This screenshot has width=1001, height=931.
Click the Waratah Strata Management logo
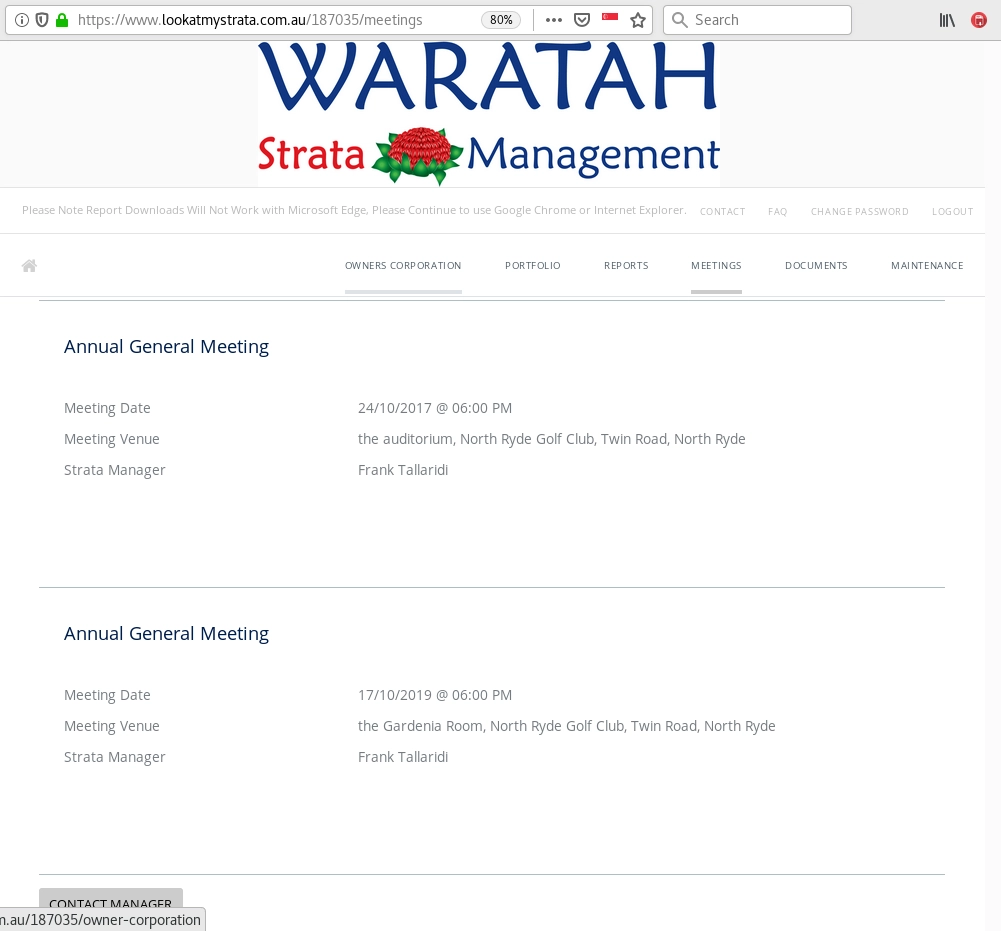(x=489, y=114)
